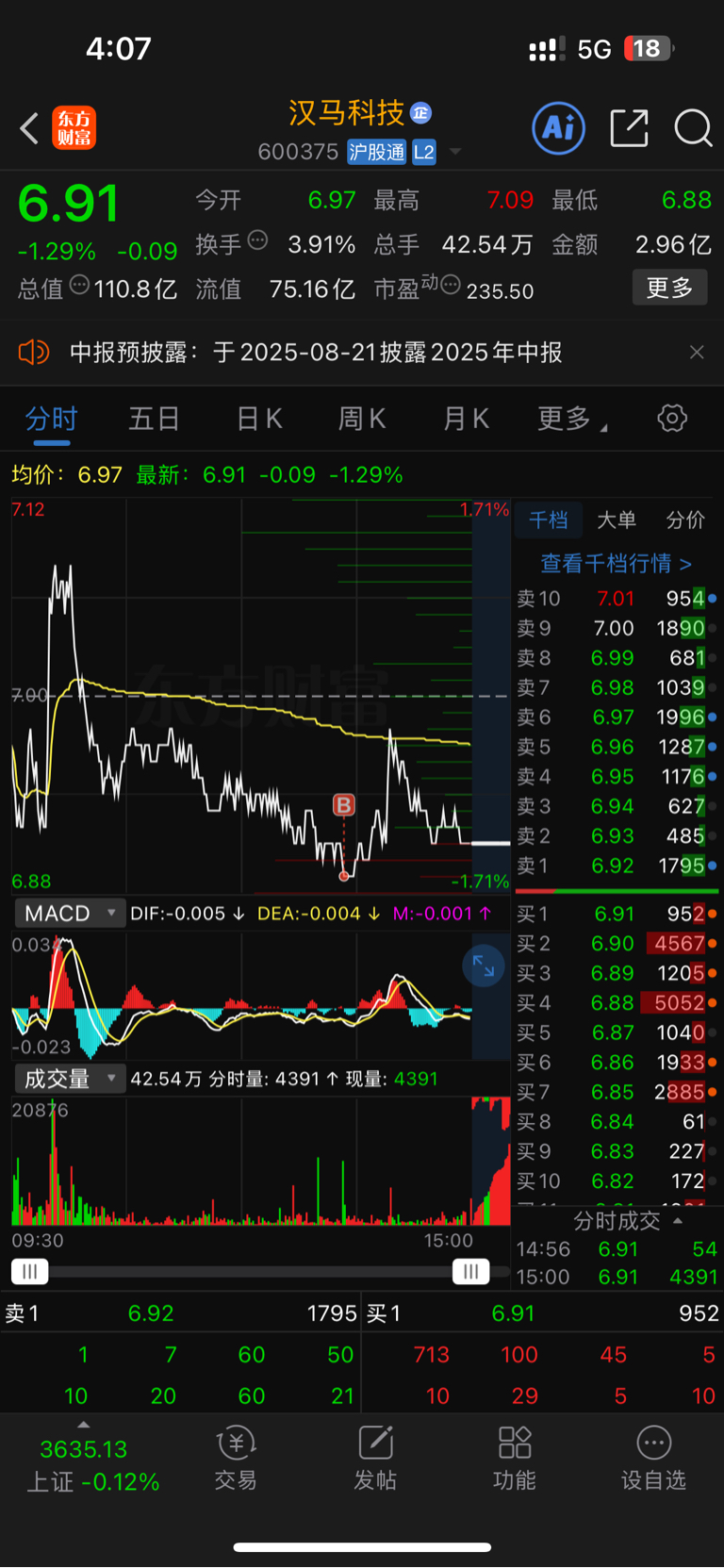This screenshot has height=1568, width=724.
Task: Tap the 买4 6.88 5052 row
Action: tap(617, 1003)
